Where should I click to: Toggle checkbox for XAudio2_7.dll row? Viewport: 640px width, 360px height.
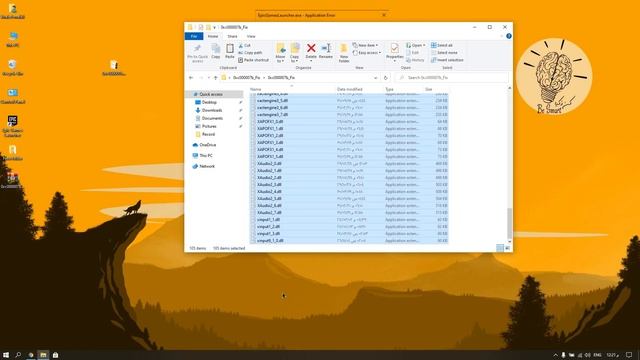pyautogui.click(x=253, y=213)
